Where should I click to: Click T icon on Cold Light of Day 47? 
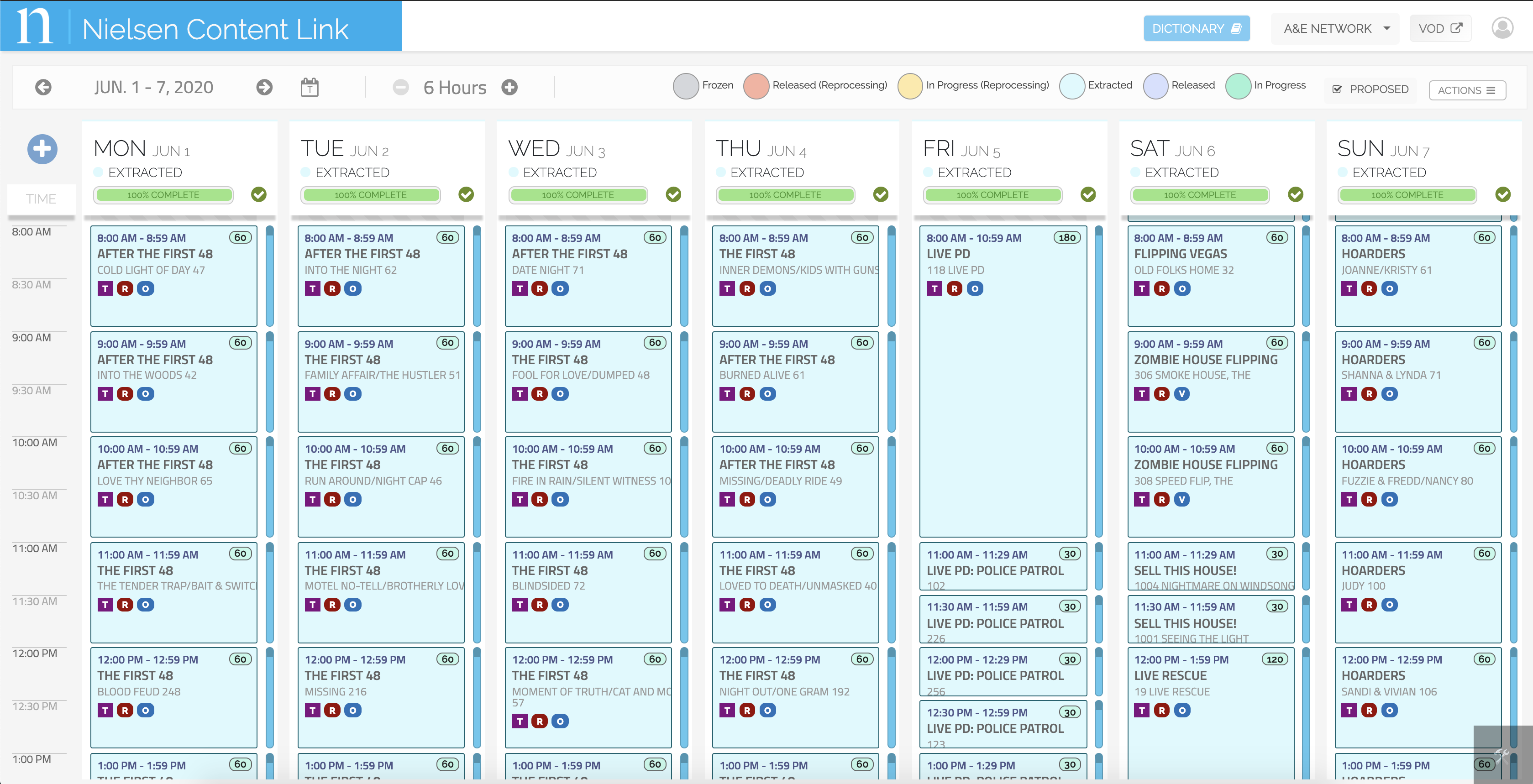coord(105,288)
